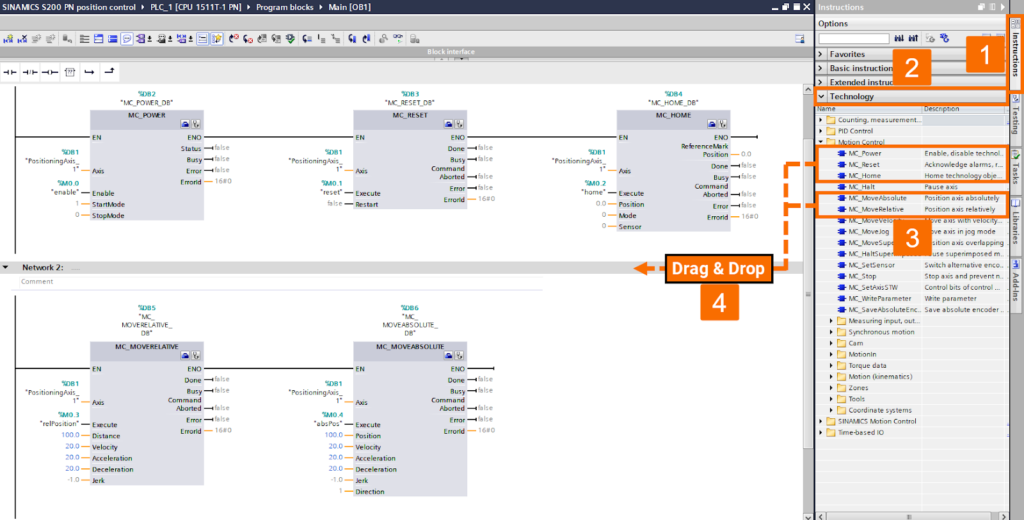The width and height of the screenshot is (1024, 520).
Task: Toggle network comments display in toolbar
Action: (203, 39)
